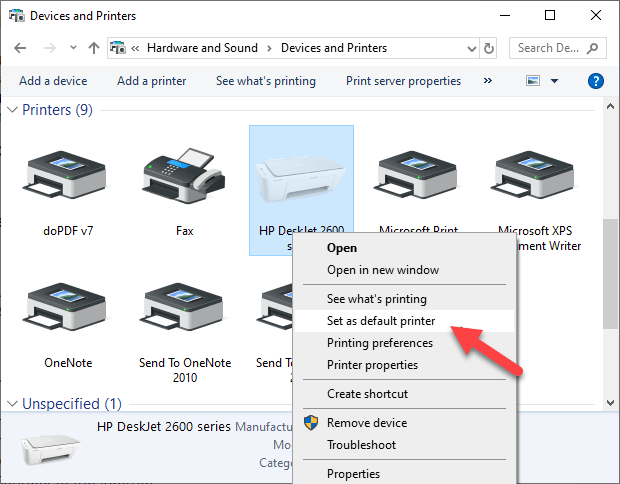Click Add a device in toolbar

coord(53,81)
